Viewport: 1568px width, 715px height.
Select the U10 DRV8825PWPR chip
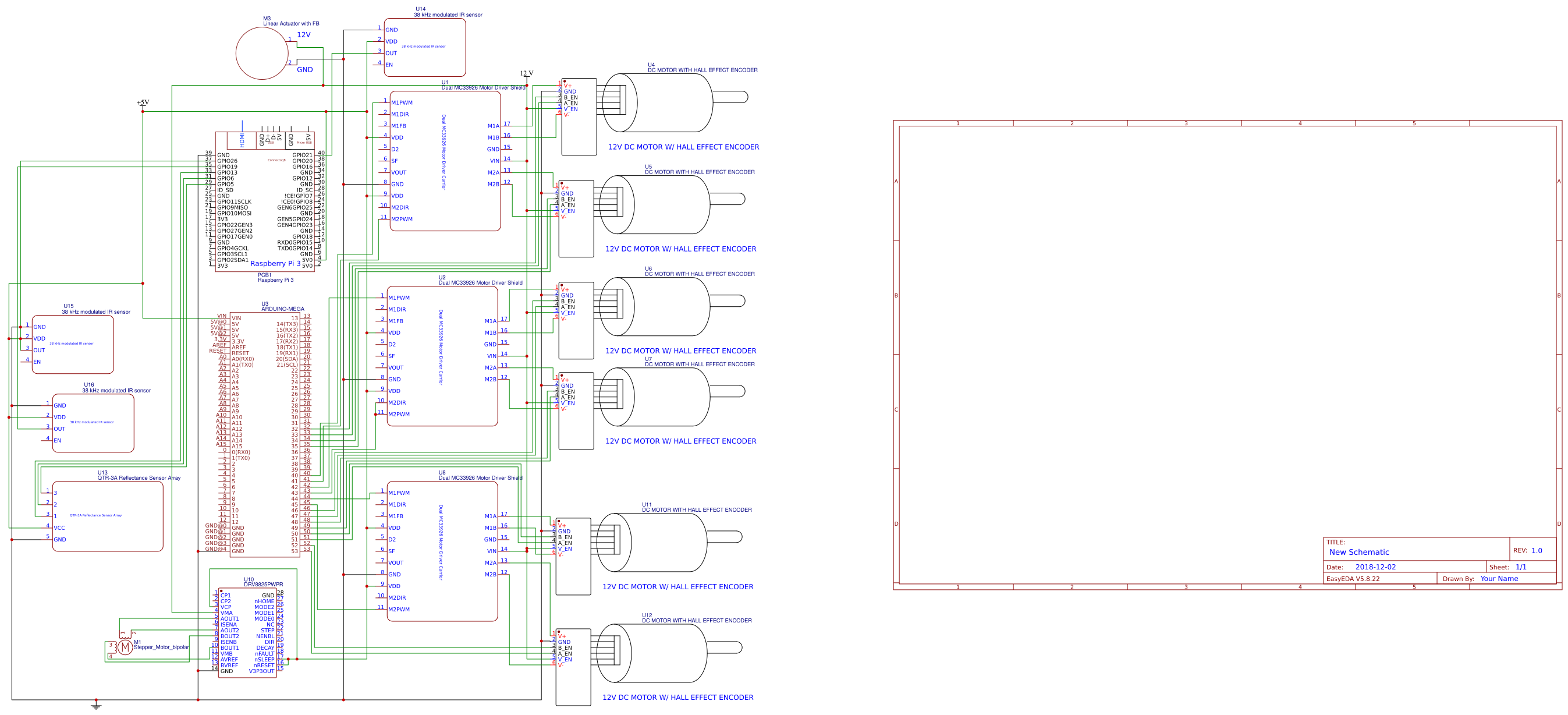(x=247, y=633)
